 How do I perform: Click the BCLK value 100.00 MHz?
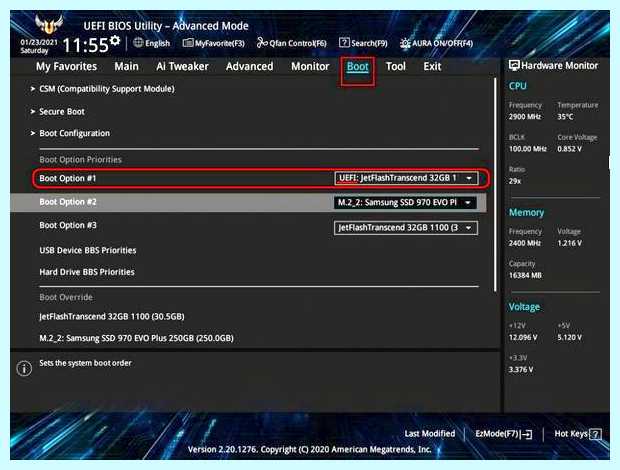pos(527,149)
